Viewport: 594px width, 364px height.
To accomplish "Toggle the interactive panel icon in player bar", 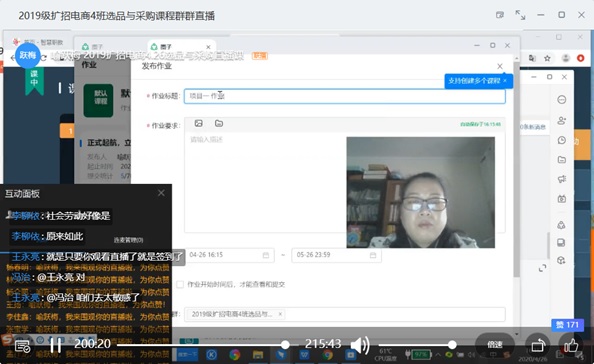I will 22,346.
